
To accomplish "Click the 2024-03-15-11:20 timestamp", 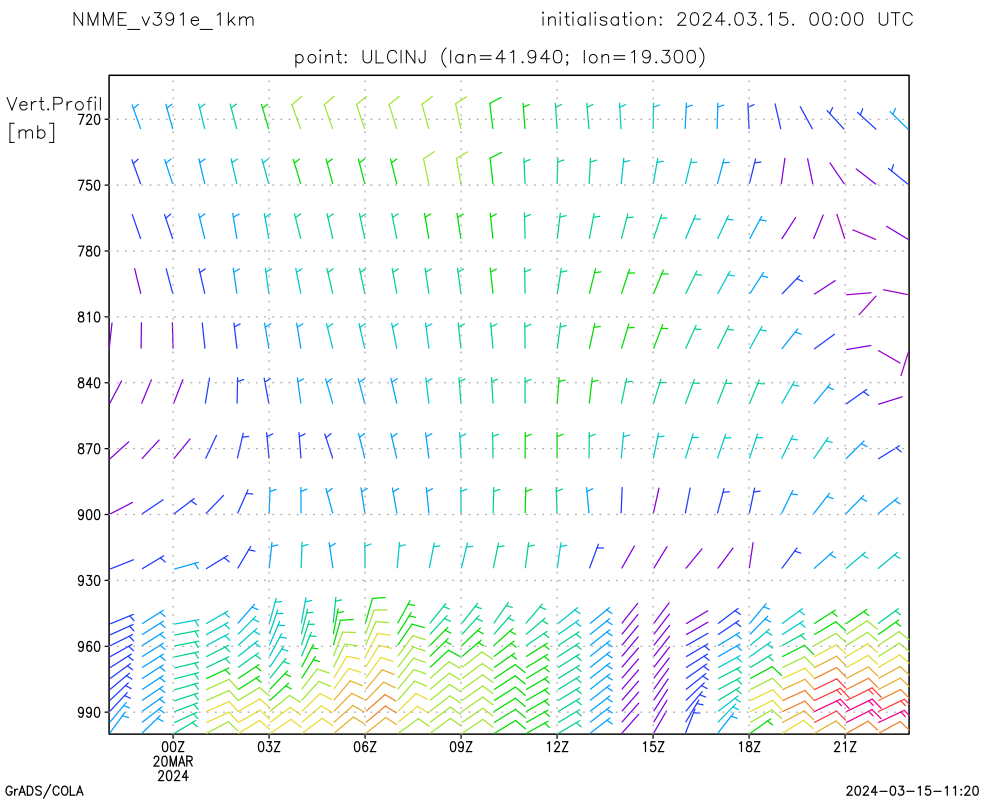I will [x=913, y=791].
